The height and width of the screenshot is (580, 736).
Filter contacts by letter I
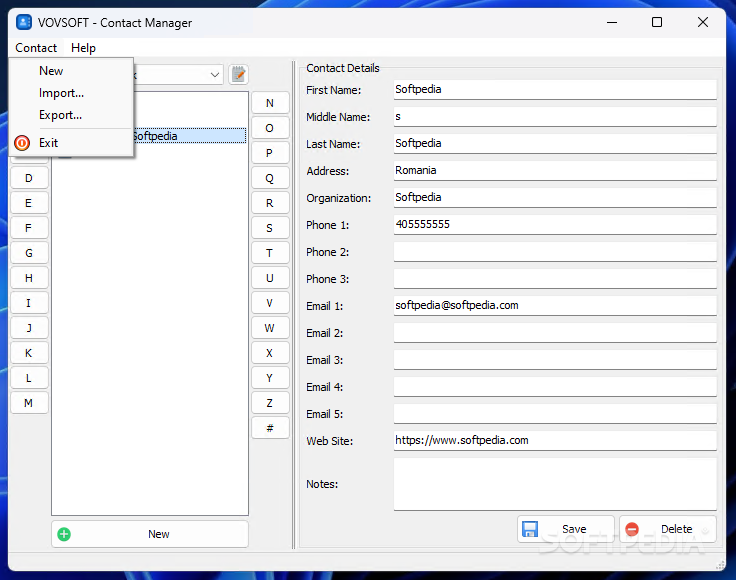[29, 303]
